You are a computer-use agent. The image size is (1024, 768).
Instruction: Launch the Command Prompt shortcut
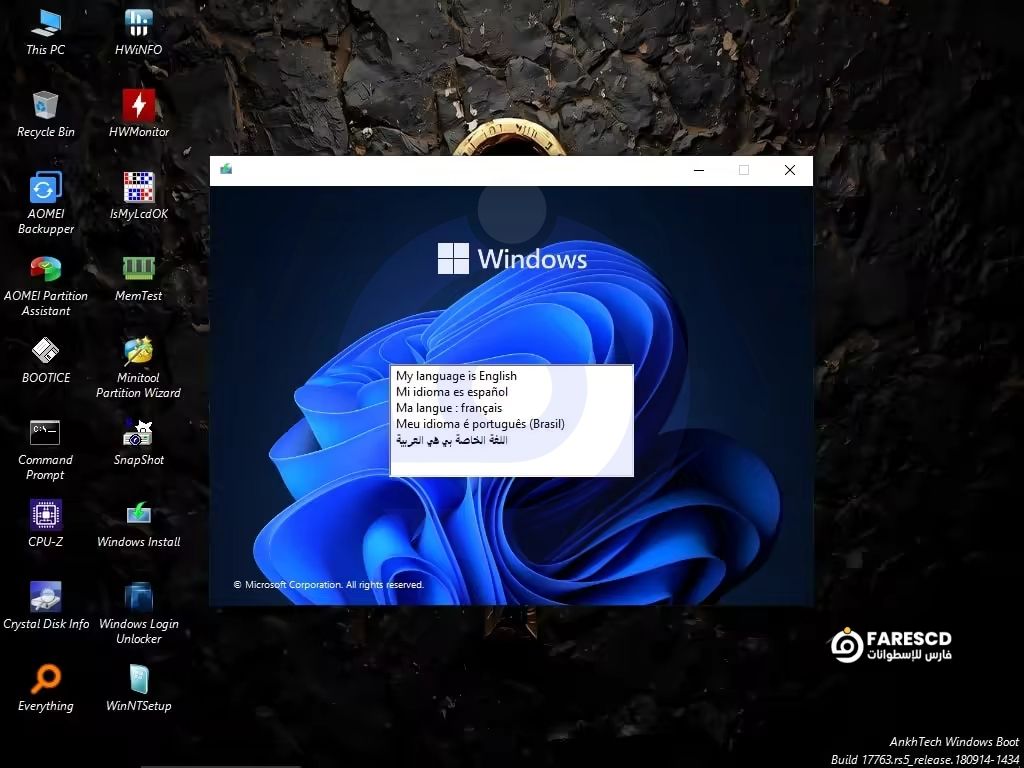click(x=45, y=433)
